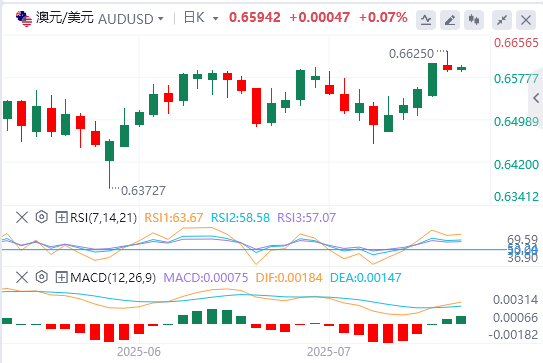Open RSI indicator settings gear
The width and height of the screenshot is (543, 363).
point(42,217)
